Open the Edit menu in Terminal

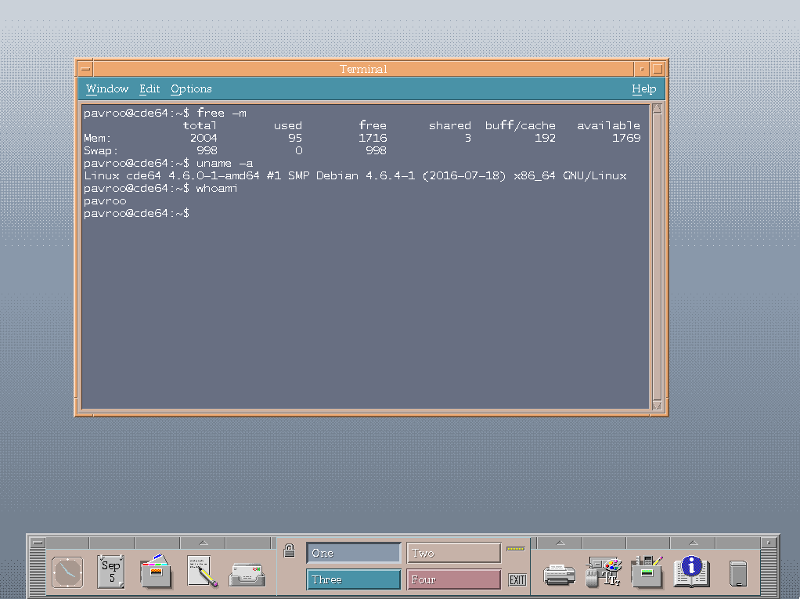[x=149, y=89]
